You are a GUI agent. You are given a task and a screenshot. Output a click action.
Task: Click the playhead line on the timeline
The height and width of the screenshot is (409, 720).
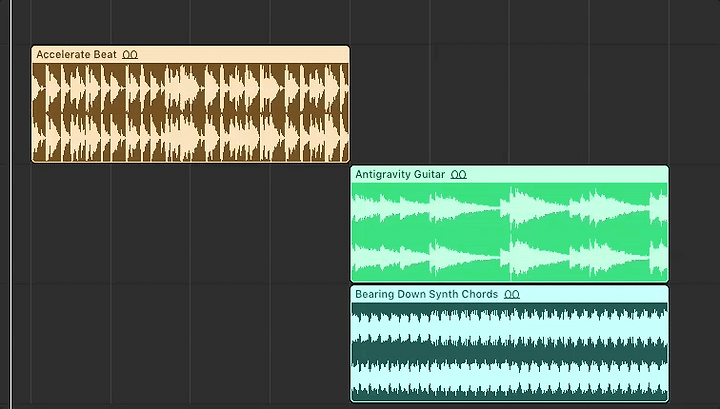11,204
